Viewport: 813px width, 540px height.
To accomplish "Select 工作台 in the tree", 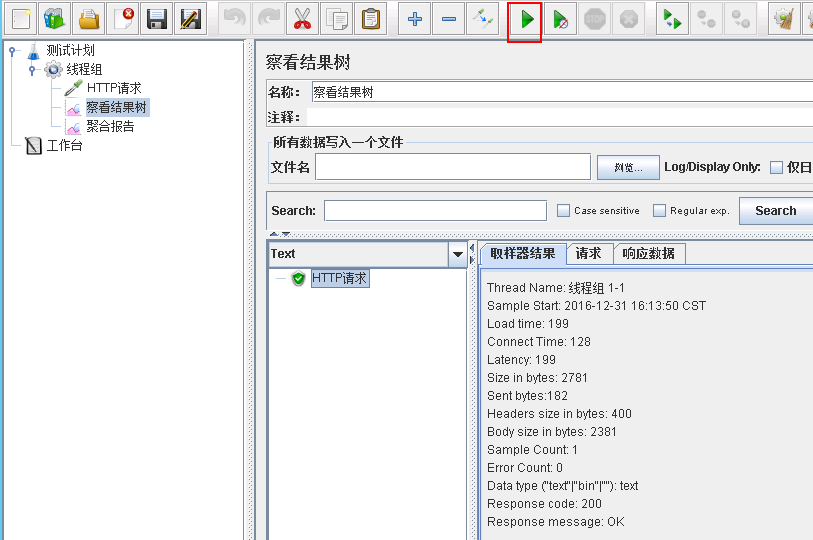I will pyautogui.click(x=64, y=146).
